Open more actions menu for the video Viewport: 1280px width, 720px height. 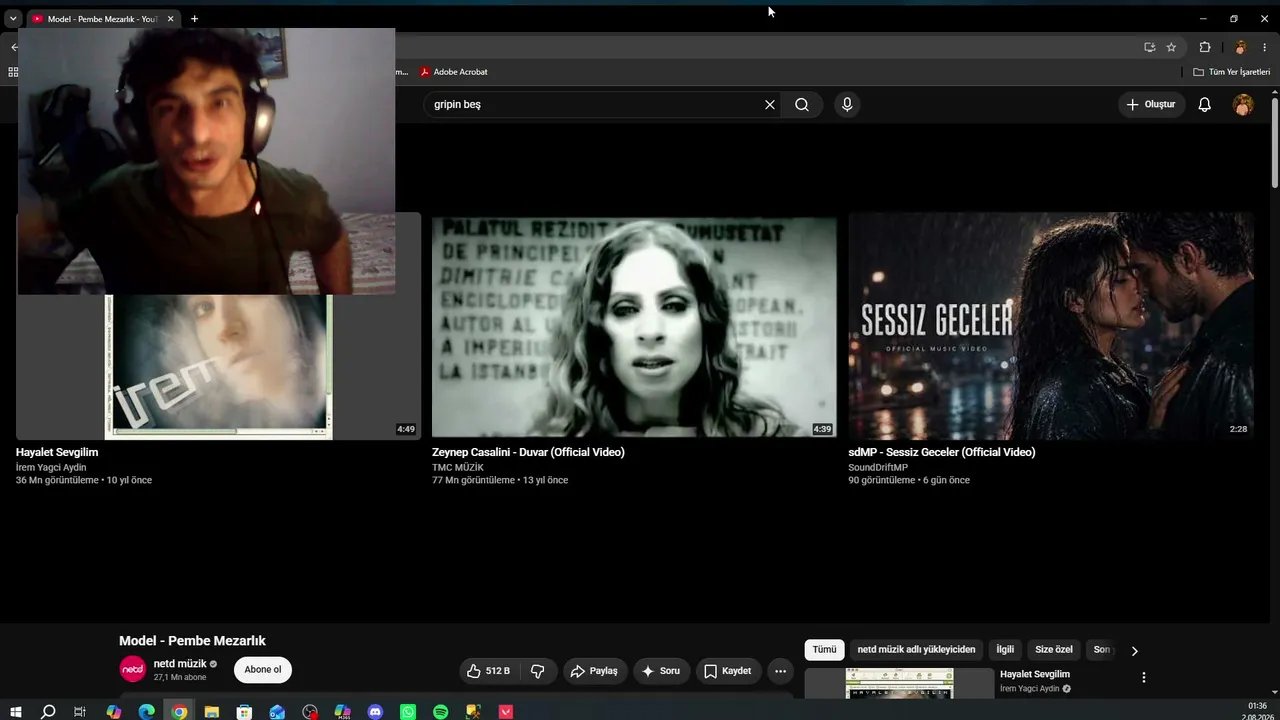coord(781,671)
